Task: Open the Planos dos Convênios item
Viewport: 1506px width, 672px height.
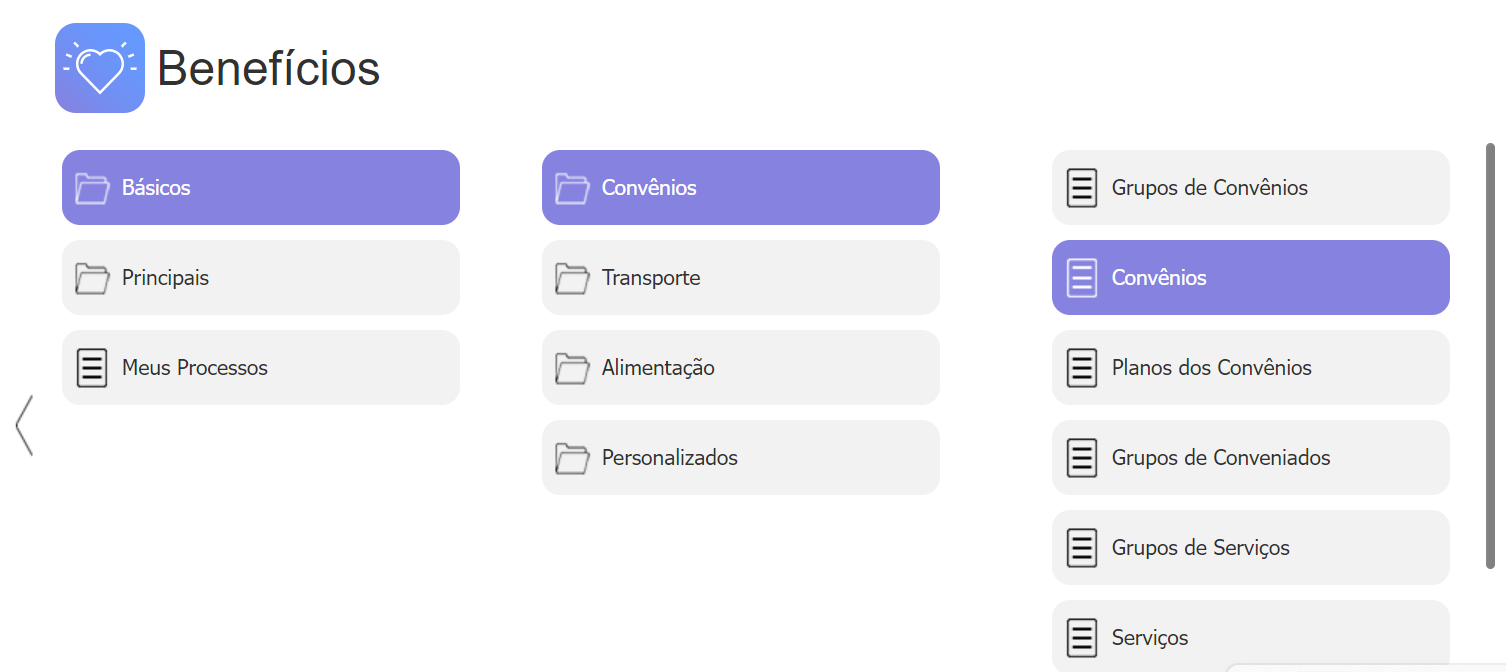Action: pos(1251,368)
